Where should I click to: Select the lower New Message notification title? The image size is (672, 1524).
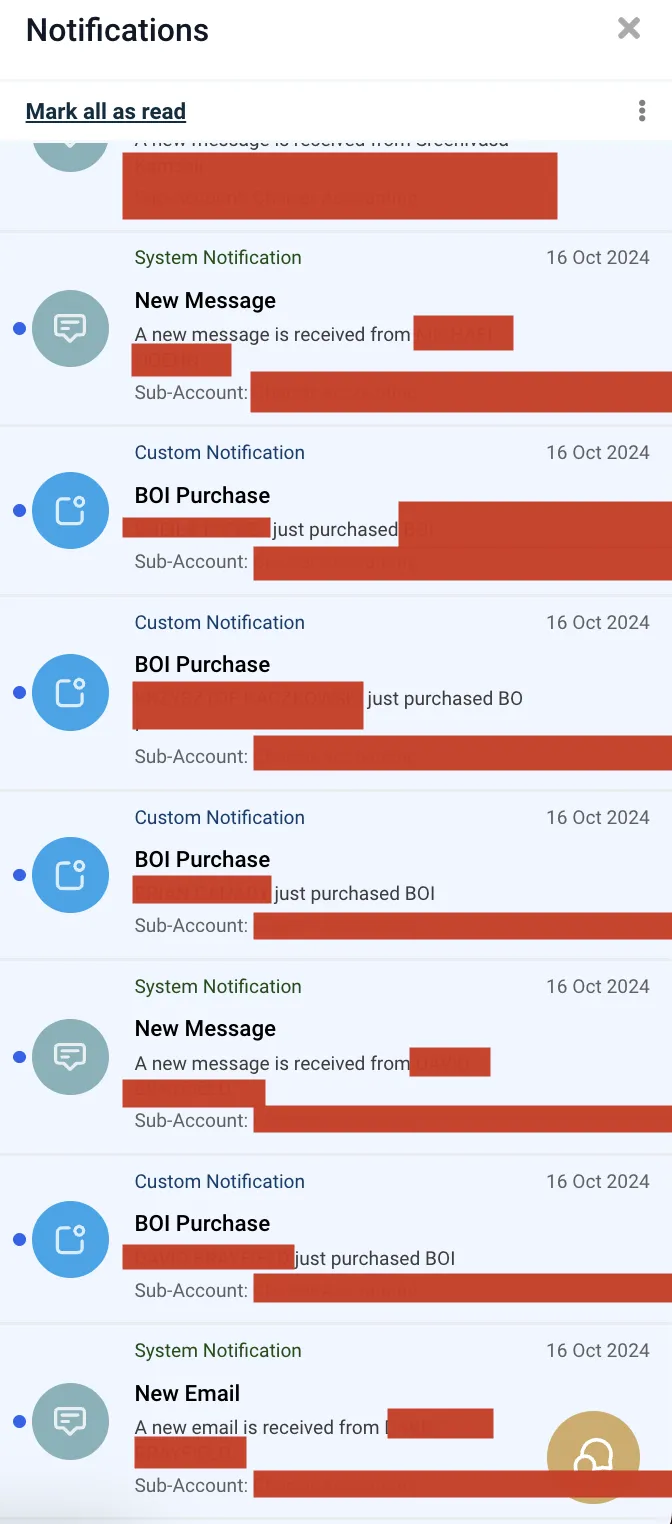[205, 1028]
